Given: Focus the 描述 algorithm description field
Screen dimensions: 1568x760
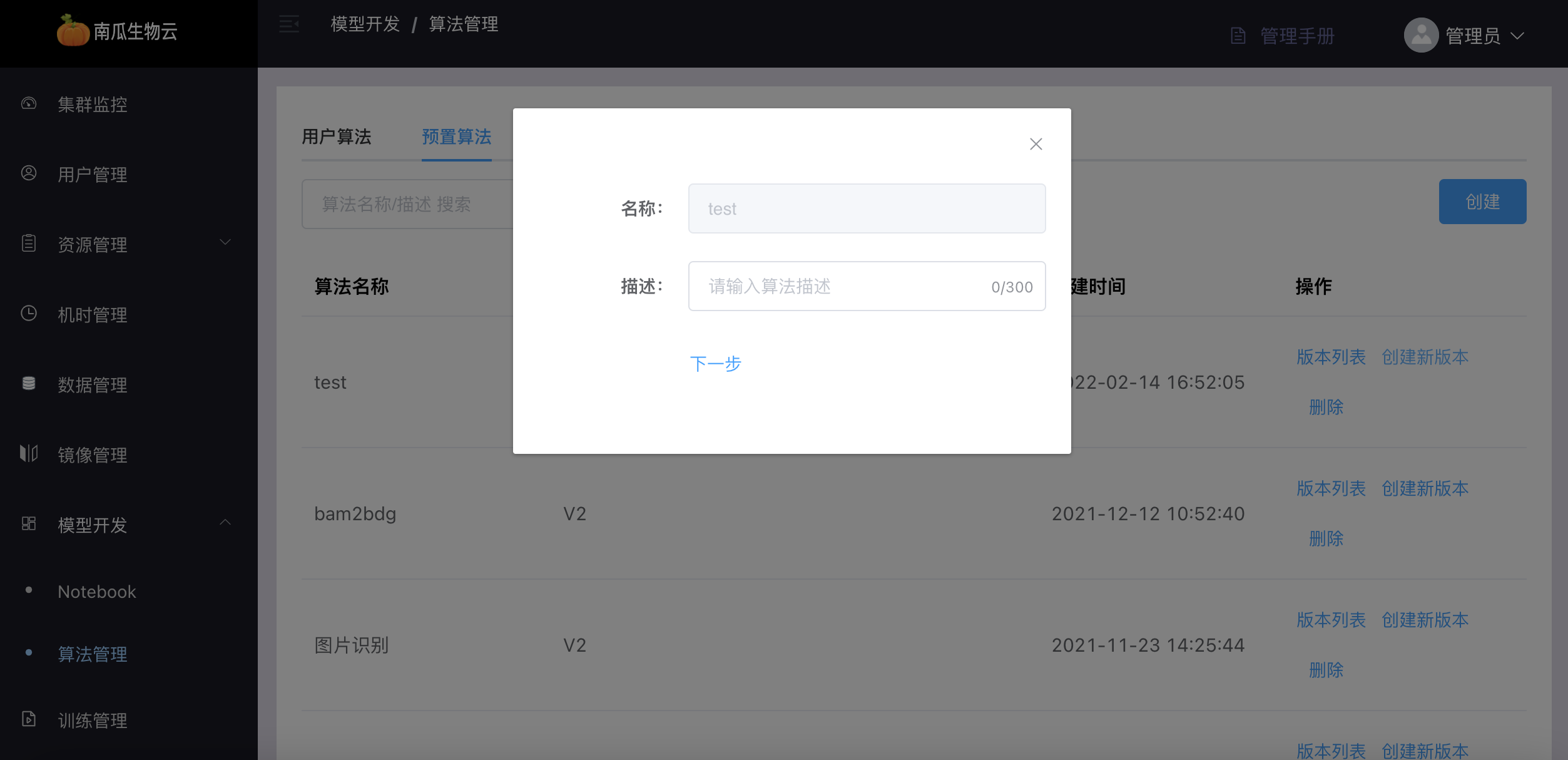Looking at the screenshot, I should [867, 286].
